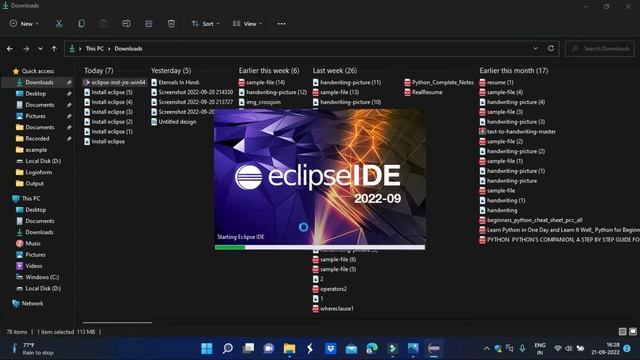Select the Install eclipse (5) file

tap(108, 92)
